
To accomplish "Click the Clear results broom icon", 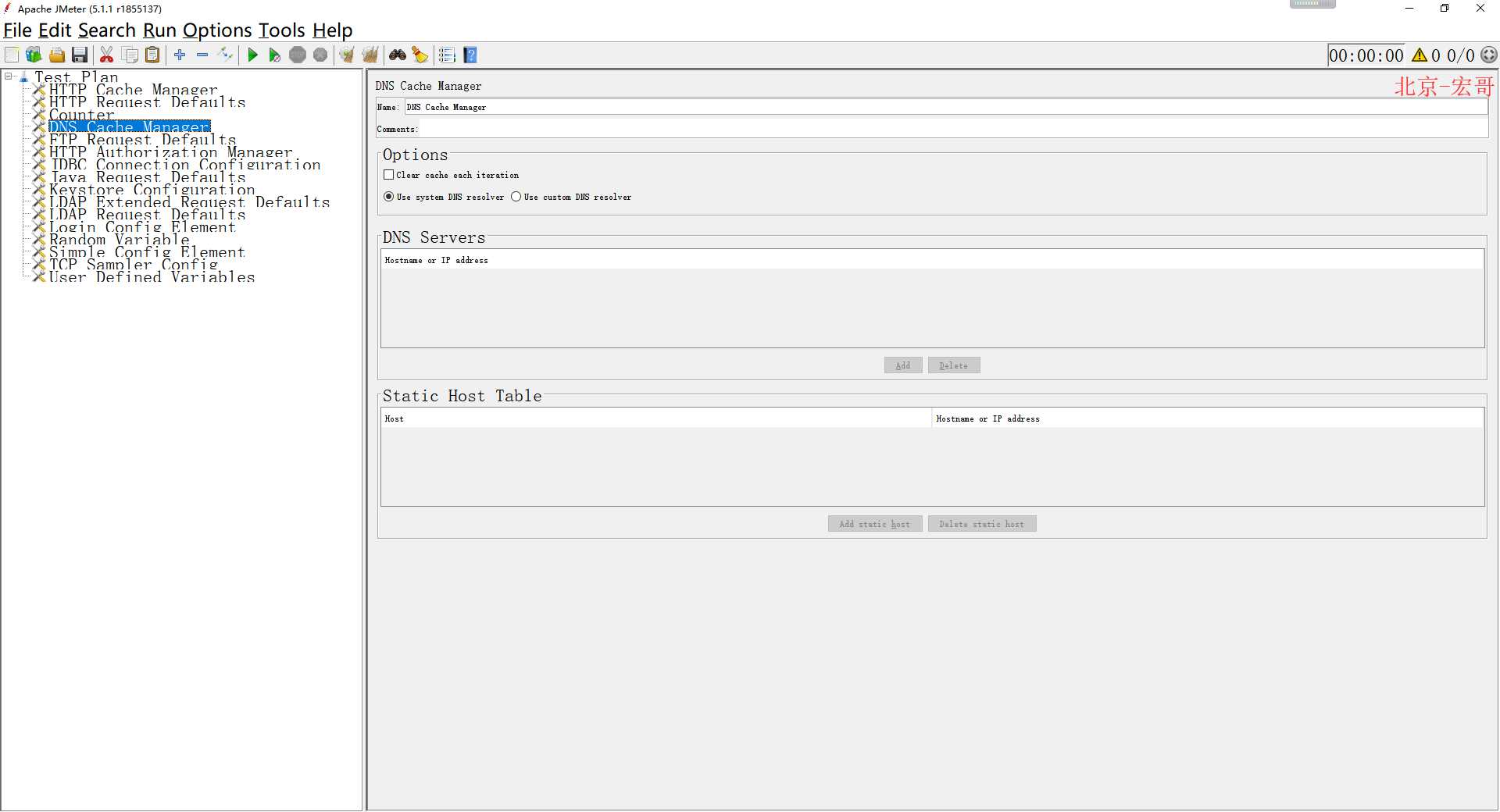I will [347, 55].
